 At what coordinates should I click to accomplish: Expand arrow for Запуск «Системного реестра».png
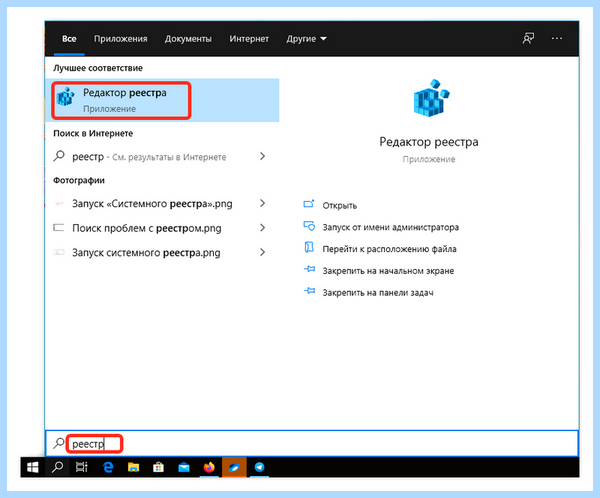coord(262,203)
